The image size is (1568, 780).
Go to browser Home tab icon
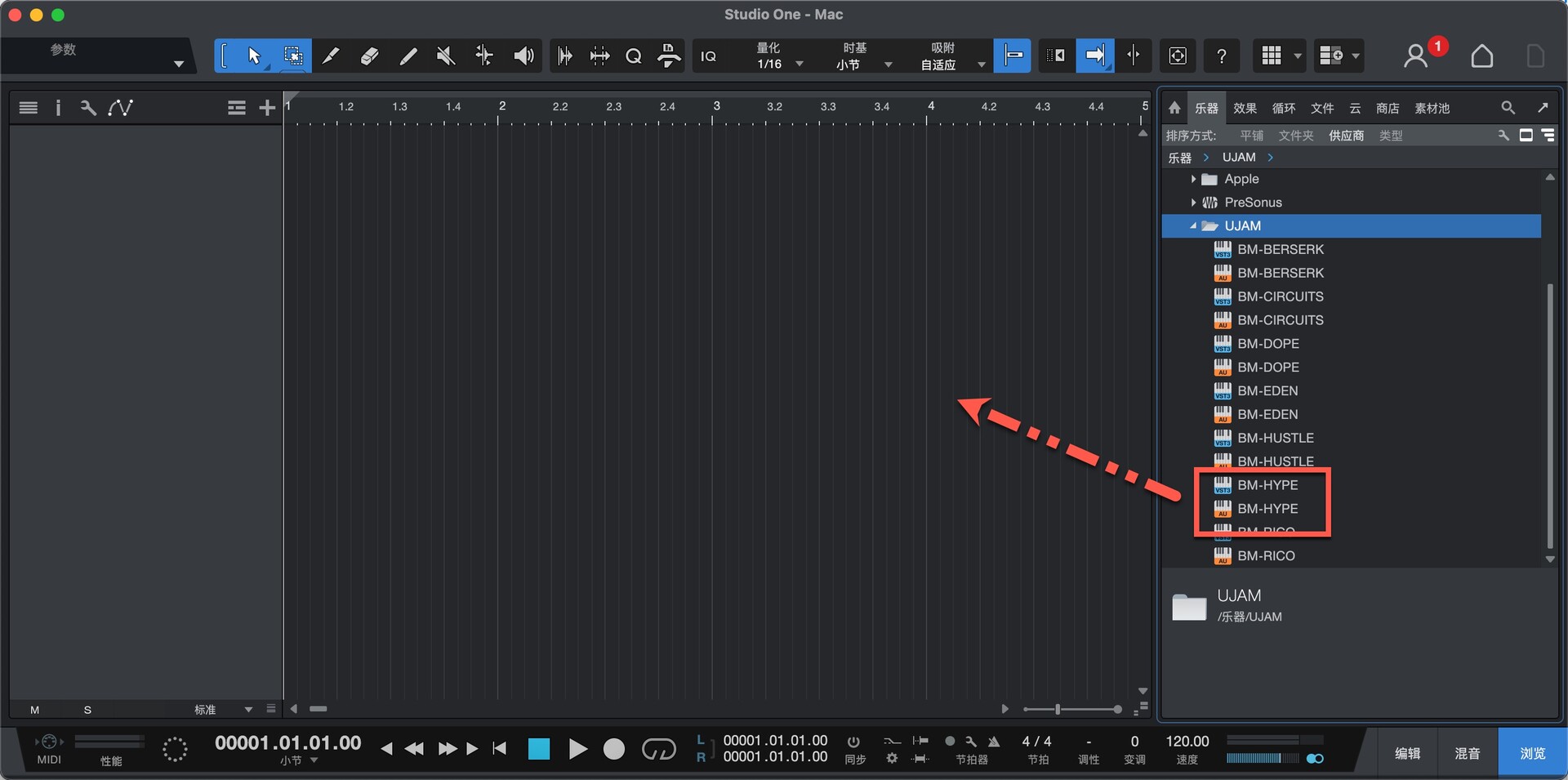pos(1174,108)
